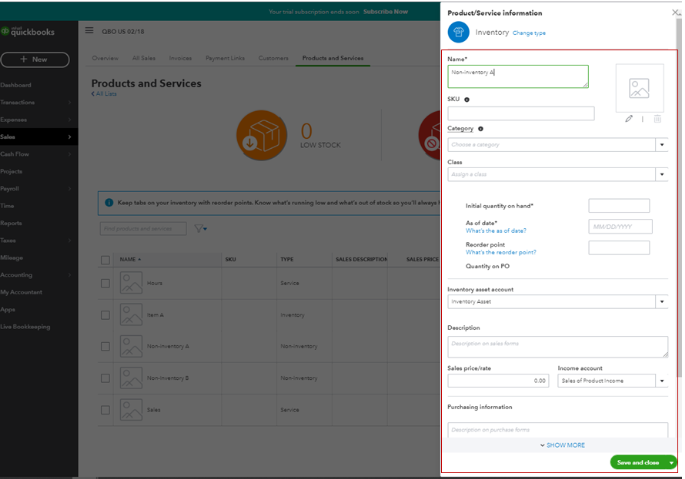The width and height of the screenshot is (685, 479).
Task: Check the Item A row checkbox
Action: point(105,315)
